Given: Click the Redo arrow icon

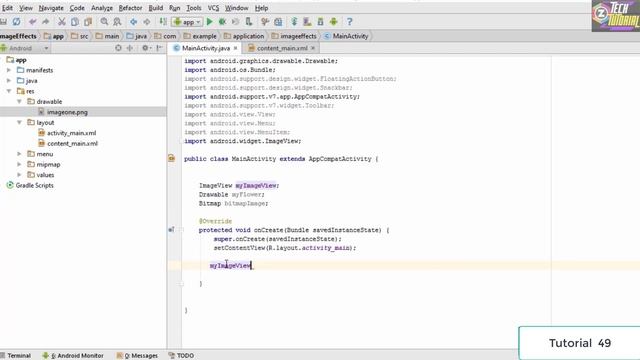Looking at the screenshot, I should pyautogui.click(x=45, y=22).
